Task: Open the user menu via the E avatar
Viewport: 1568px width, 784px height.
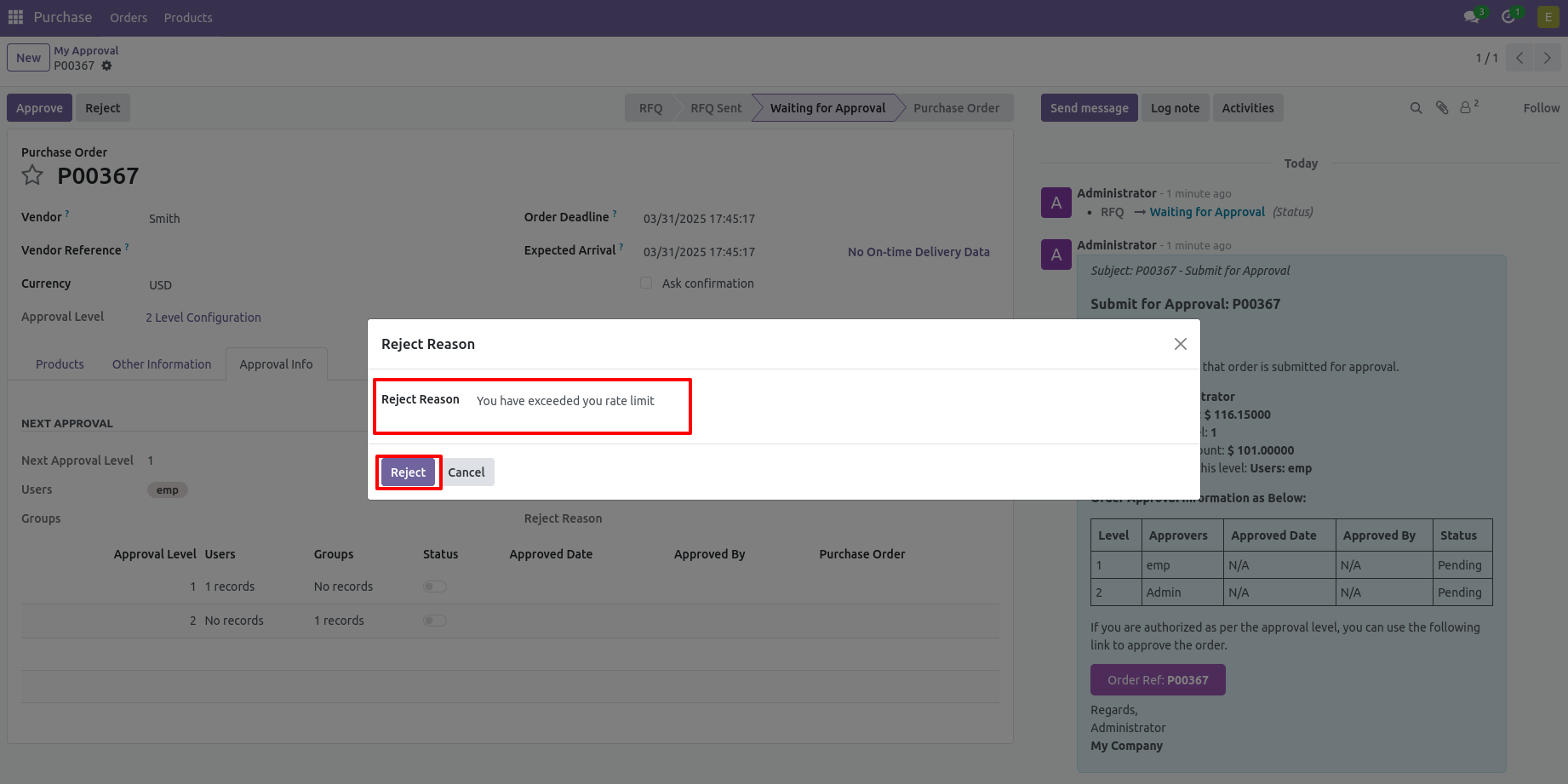Action: click(1547, 16)
